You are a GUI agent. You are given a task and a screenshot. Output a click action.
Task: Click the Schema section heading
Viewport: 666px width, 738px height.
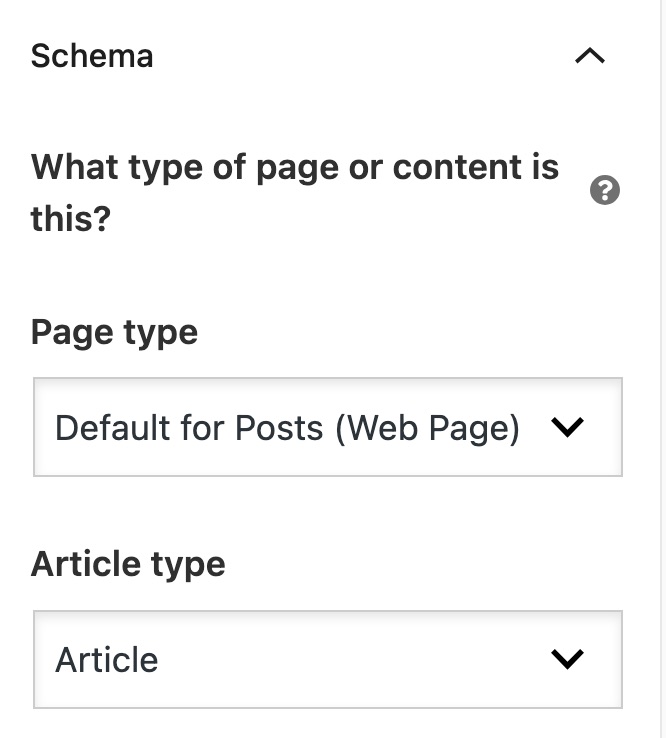[x=92, y=56]
